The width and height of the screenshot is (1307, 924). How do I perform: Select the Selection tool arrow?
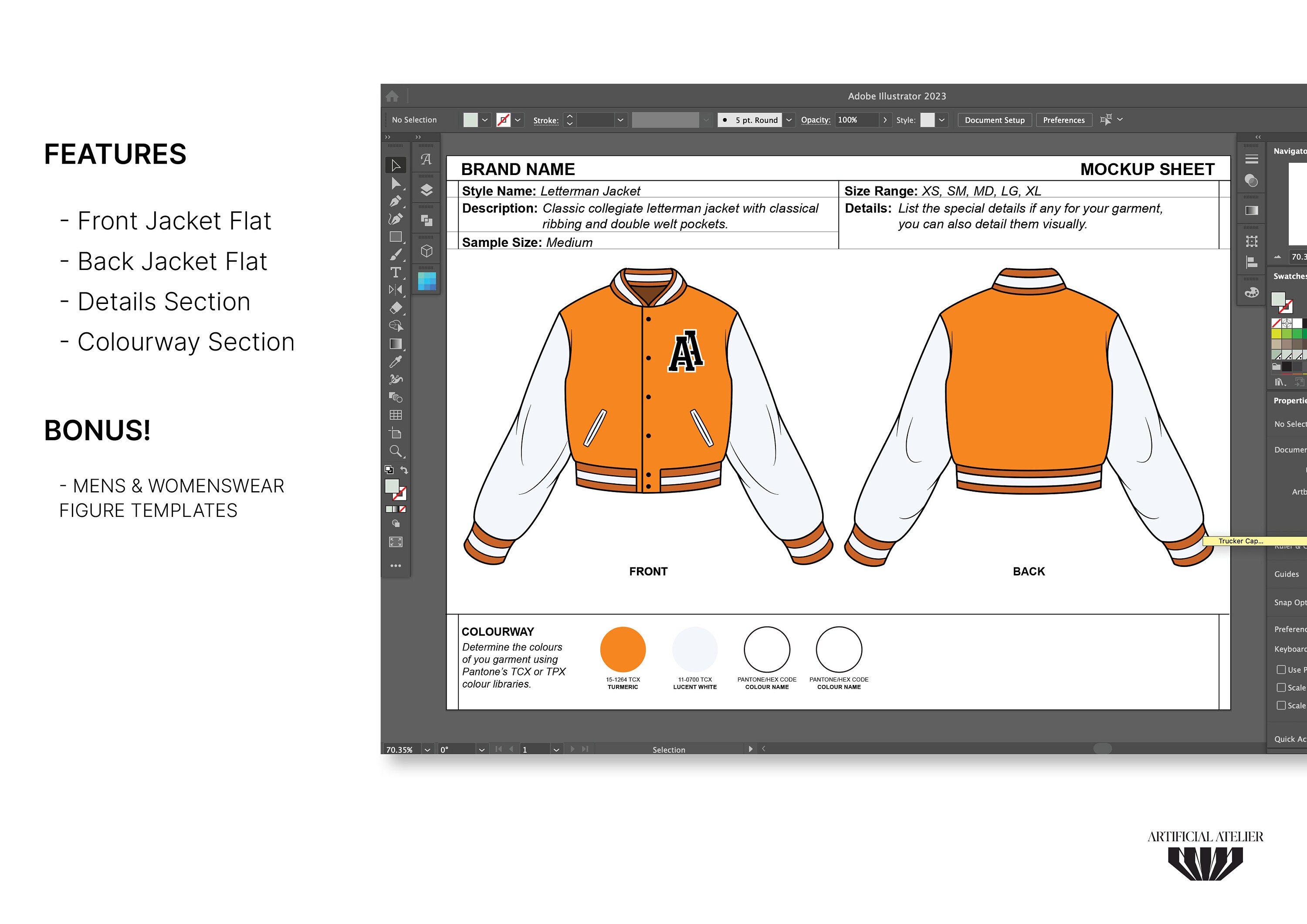[x=396, y=165]
